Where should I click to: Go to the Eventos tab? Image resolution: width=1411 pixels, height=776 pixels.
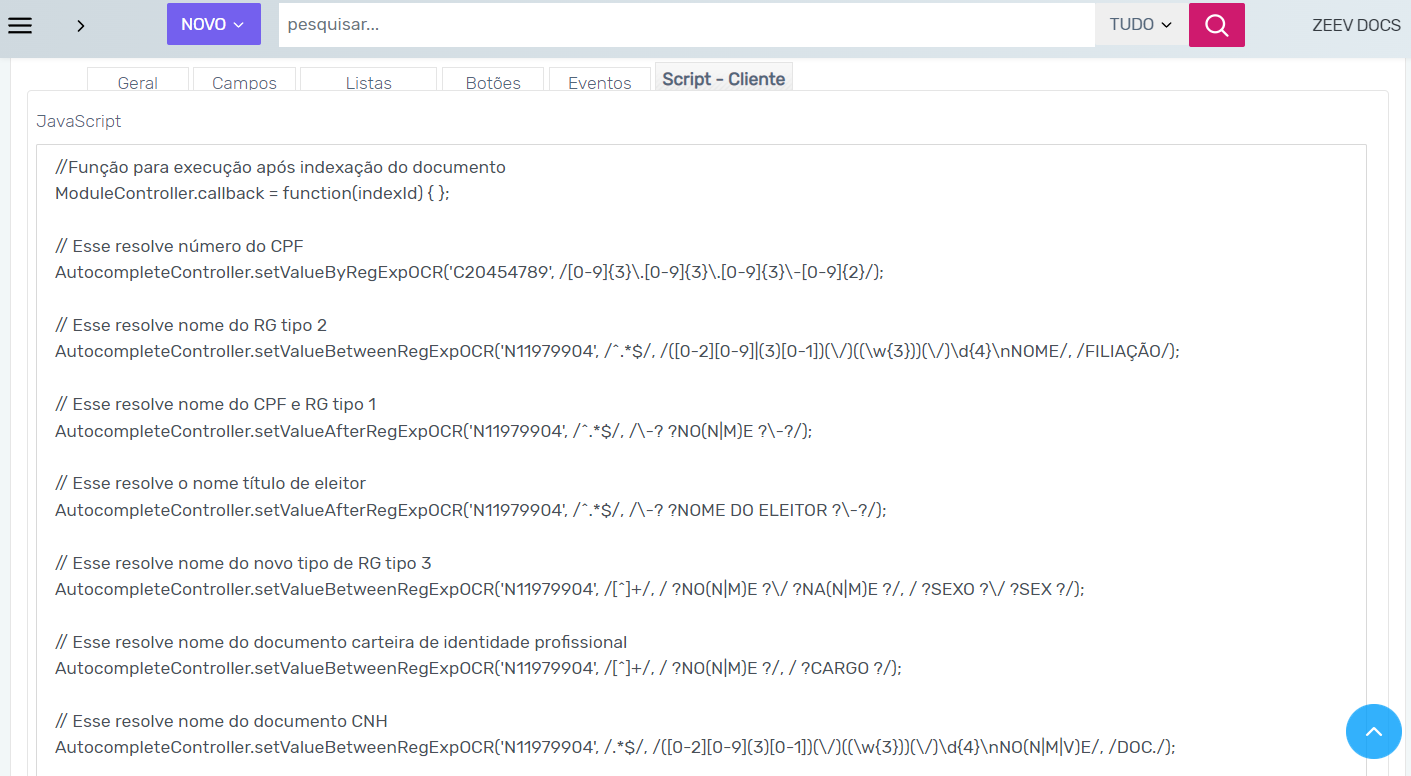[x=599, y=82]
